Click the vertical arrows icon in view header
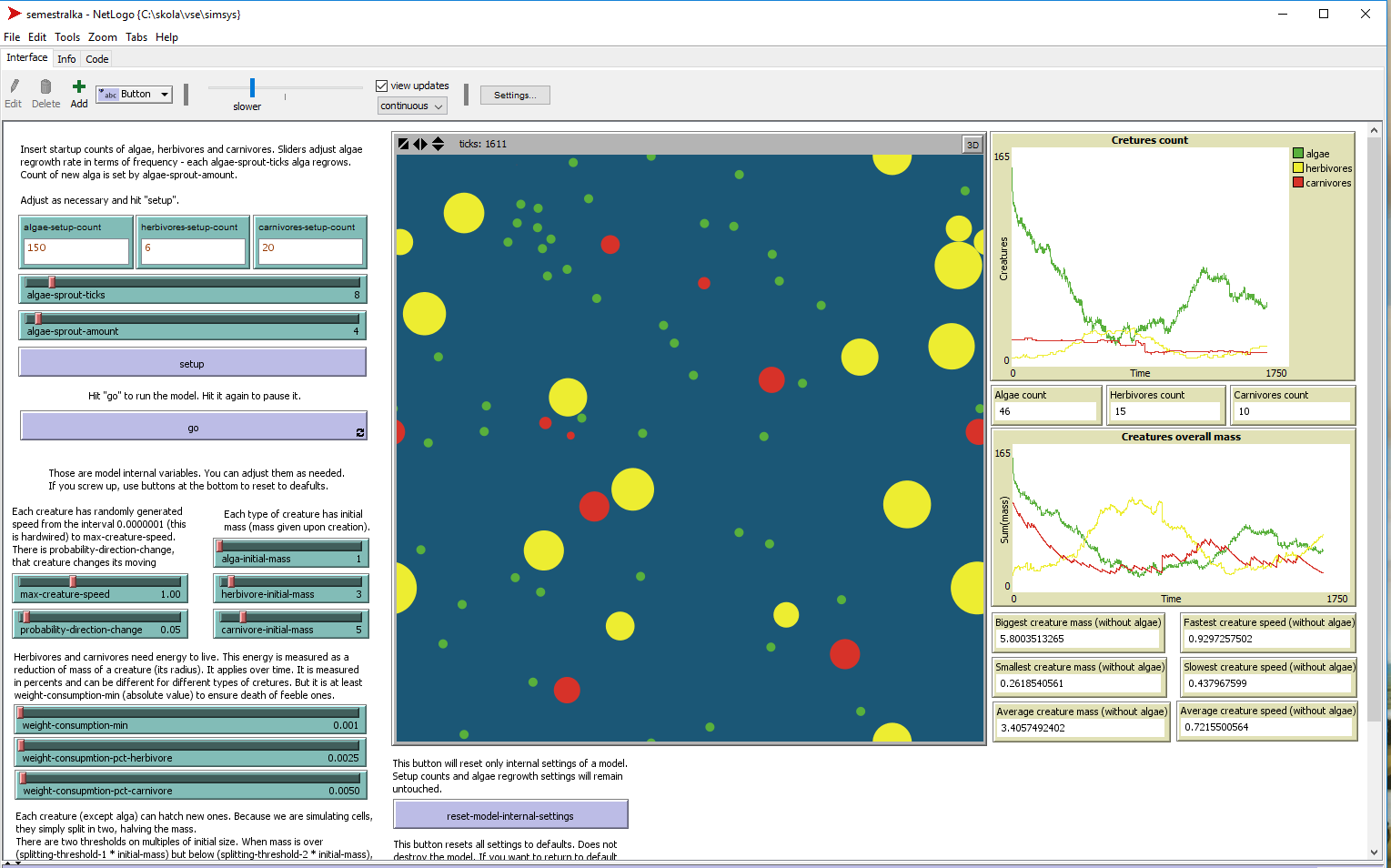 437,143
